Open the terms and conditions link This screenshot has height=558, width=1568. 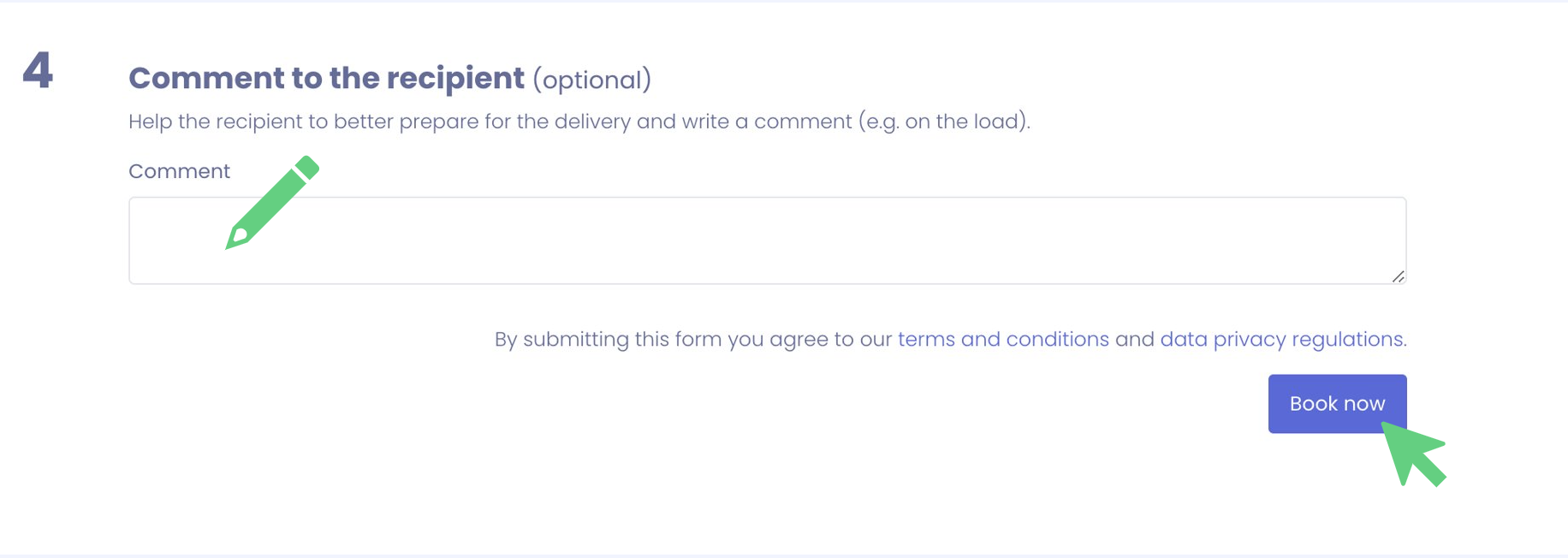1002,339
